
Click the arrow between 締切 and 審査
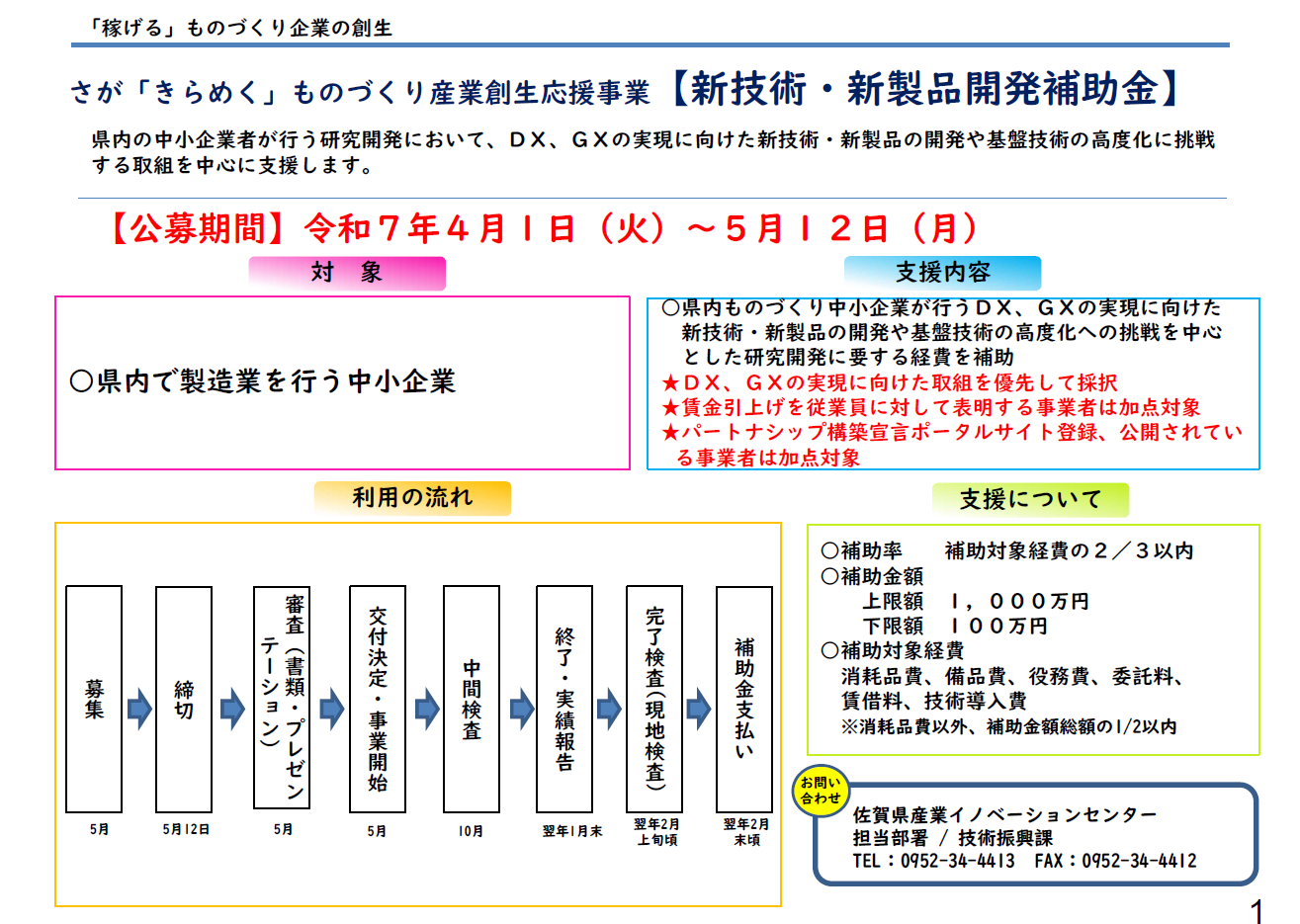232,708
